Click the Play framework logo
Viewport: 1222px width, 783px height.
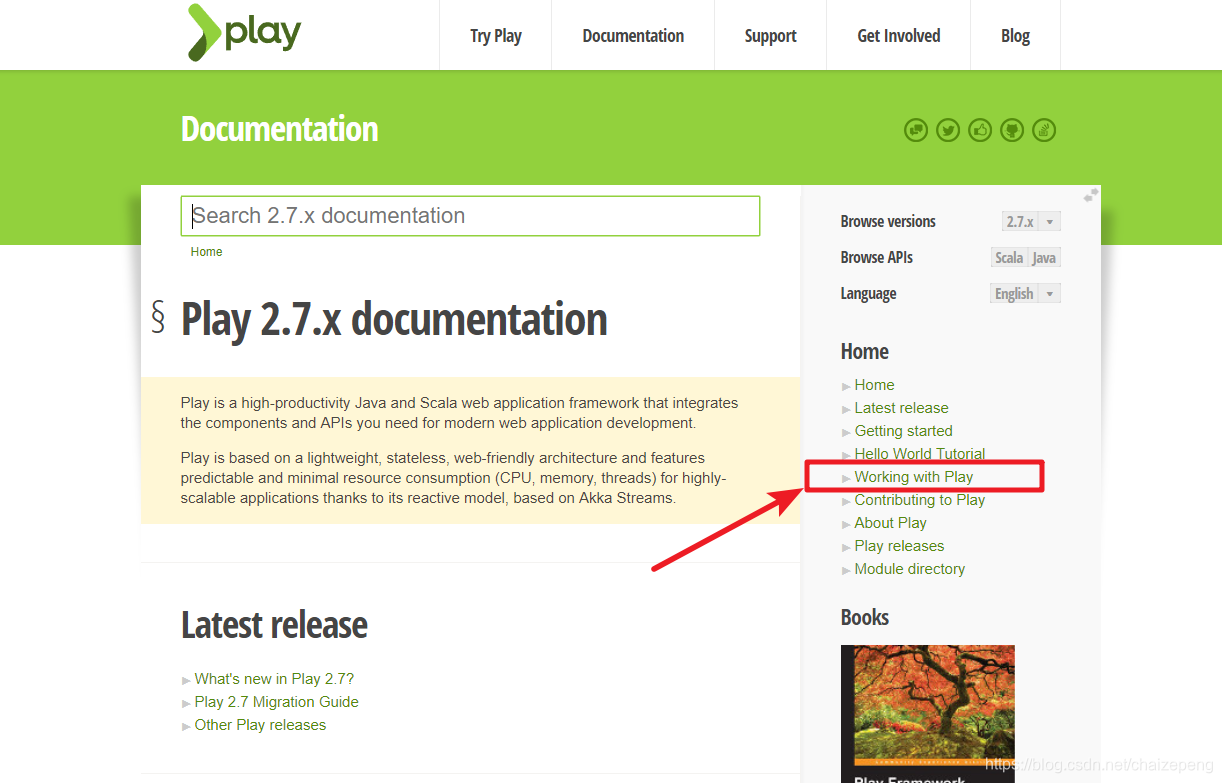pyautogui.click(x=244, y=32)
